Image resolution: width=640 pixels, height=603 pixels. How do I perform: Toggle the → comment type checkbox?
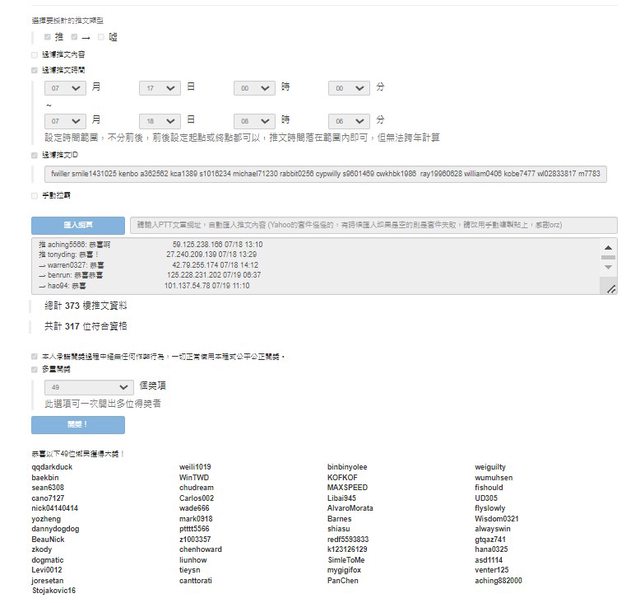click(x=74, y=37)
